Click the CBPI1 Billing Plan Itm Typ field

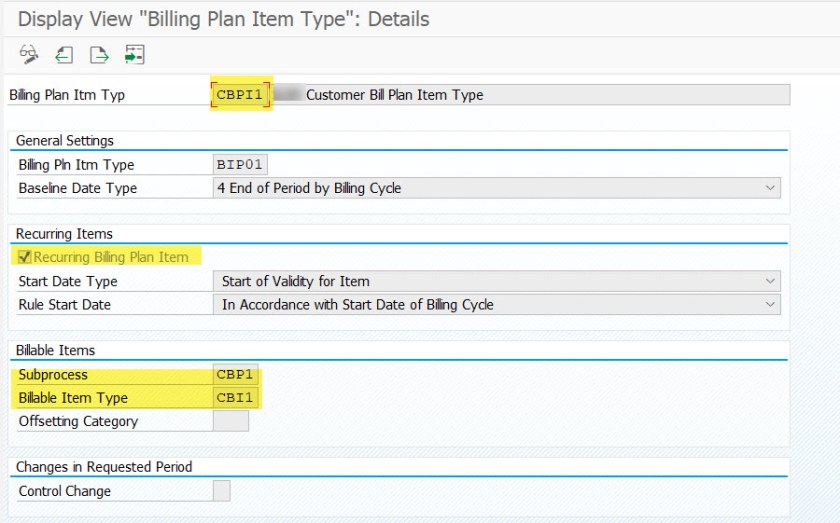point(242,95)
